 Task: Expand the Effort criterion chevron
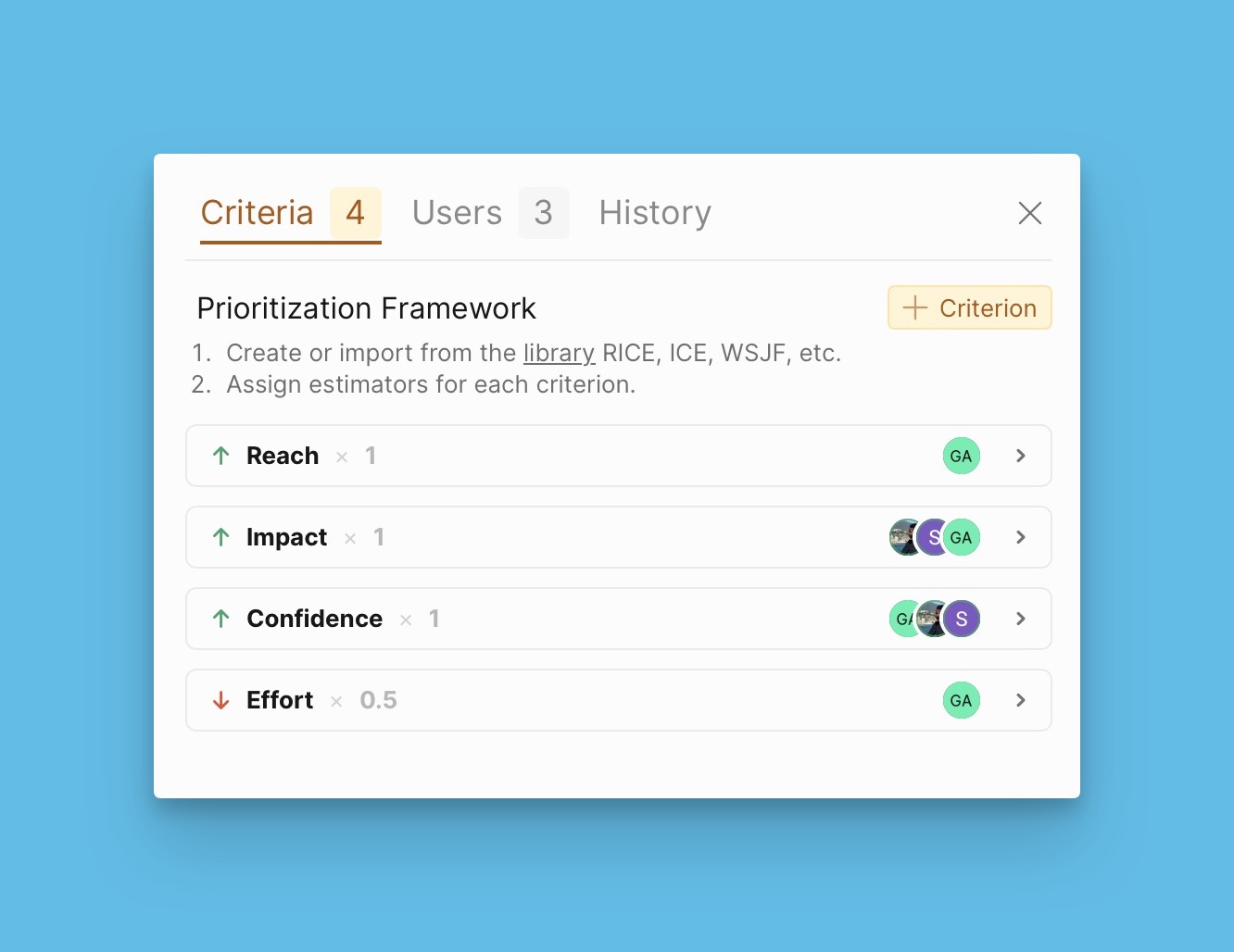[x=1020, y=700]
